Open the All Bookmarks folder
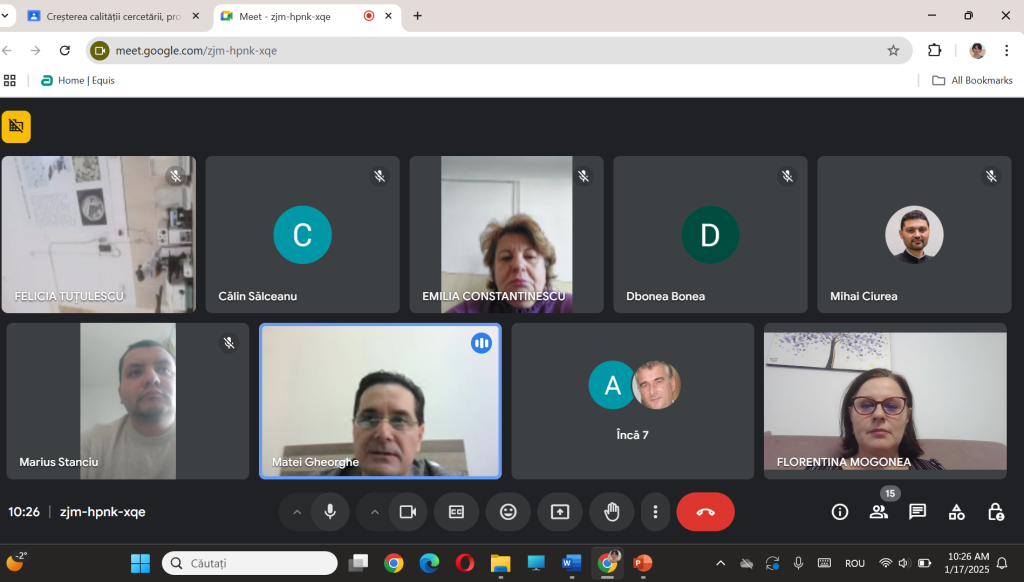Viewport: 1024px width, 582px height. [971, 80]
